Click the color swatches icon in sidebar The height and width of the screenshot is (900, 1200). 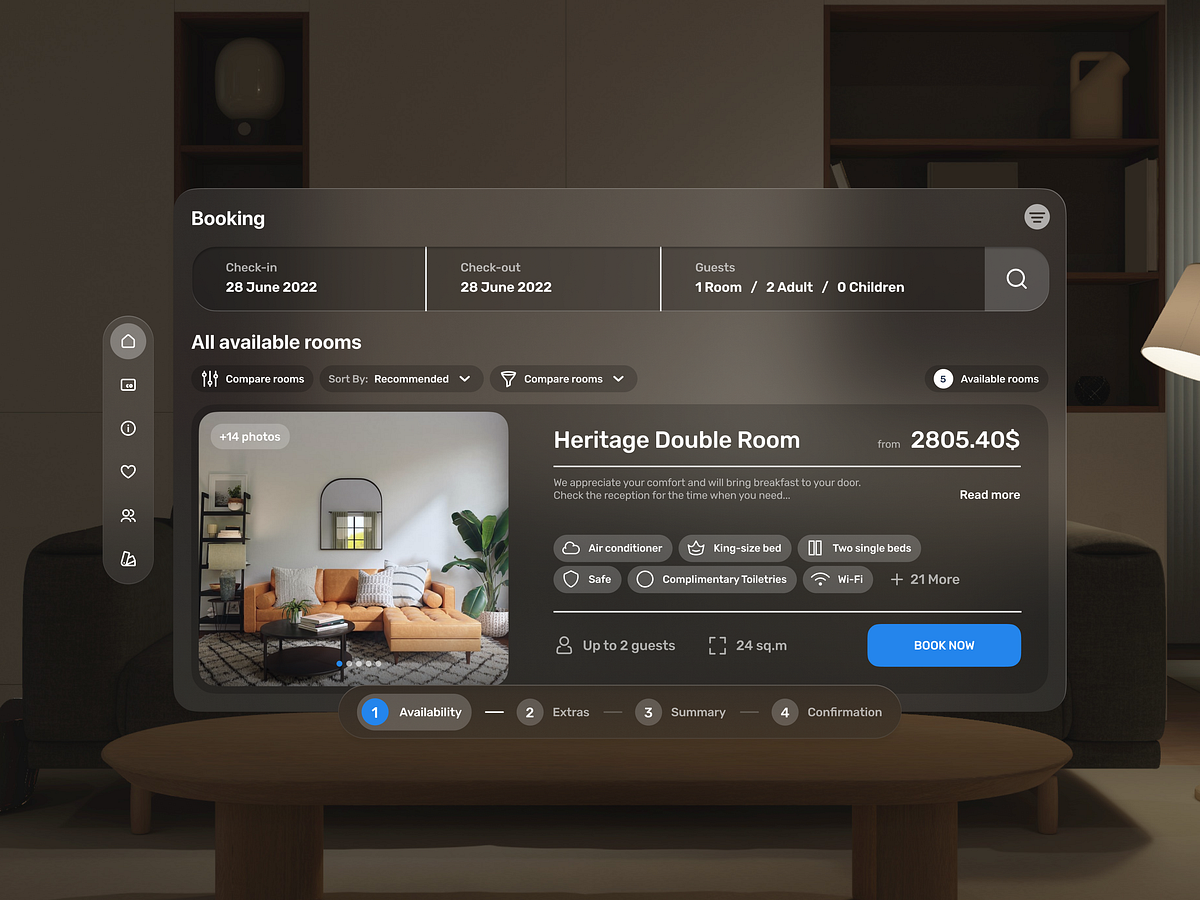pos(128,558)
